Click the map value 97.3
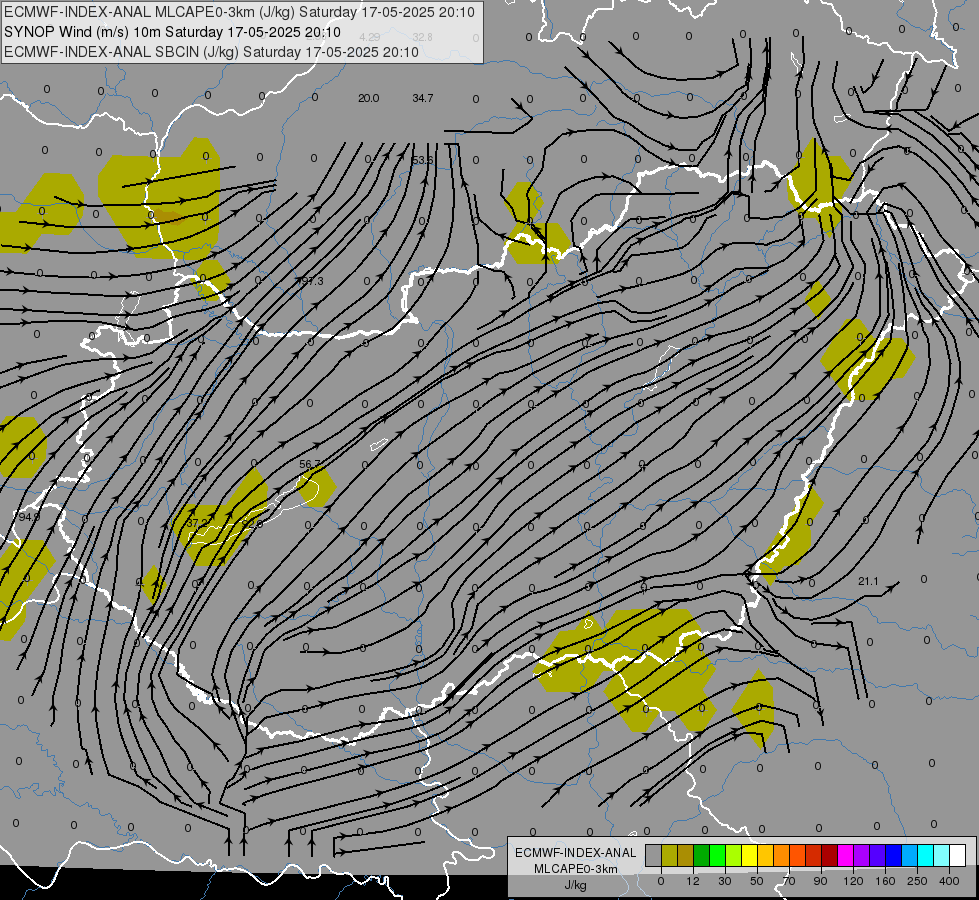The image size is (979, 900). click(x=312, y=281)
